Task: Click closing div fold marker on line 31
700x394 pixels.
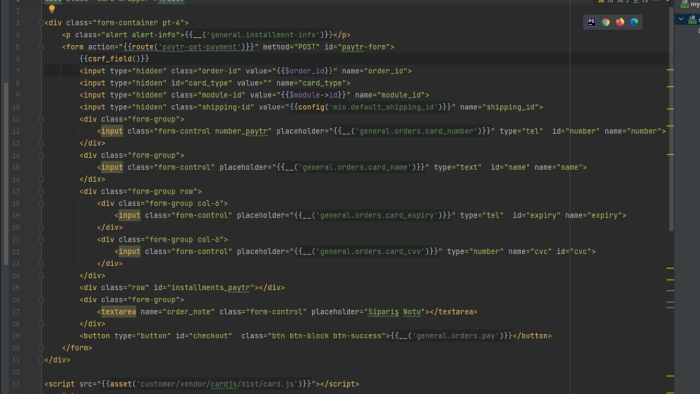Action: (41, 360)
